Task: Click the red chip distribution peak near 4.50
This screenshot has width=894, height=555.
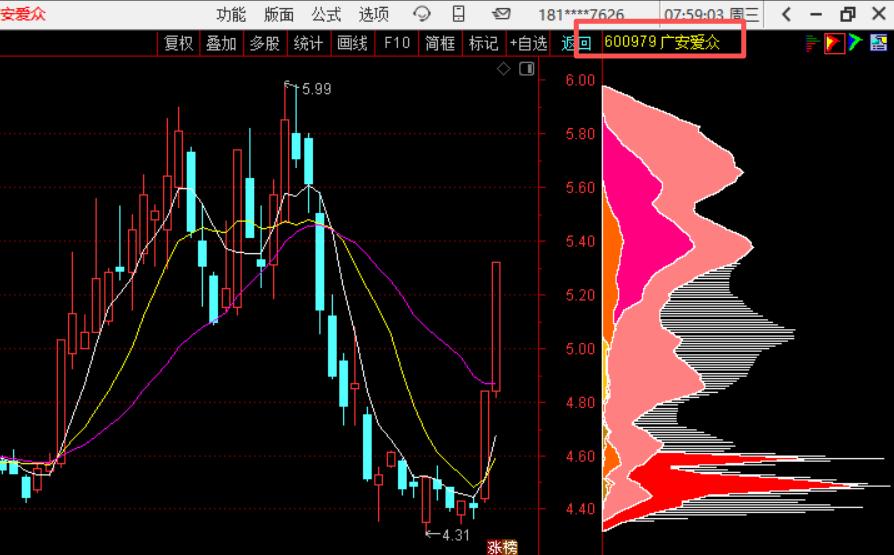Action: click(741, 485)
